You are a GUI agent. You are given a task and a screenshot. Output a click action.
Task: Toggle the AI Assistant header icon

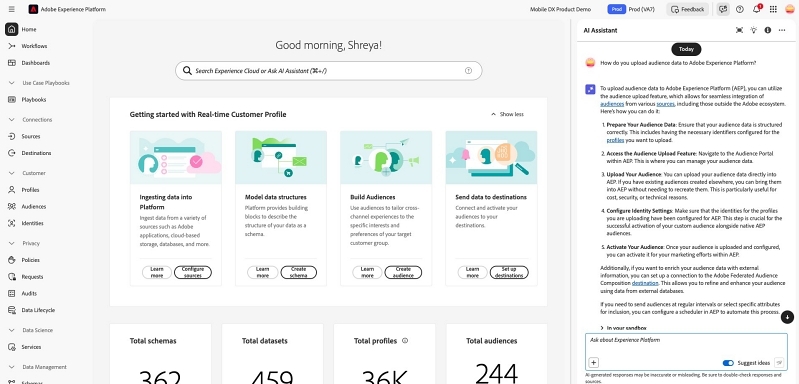(x=723, y=9)
